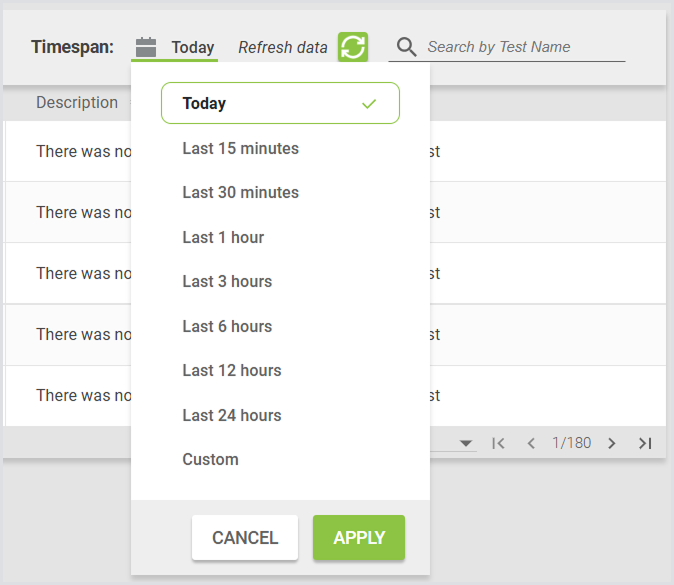
Task: Select Last 1 hour option
Action: [223, 237]
